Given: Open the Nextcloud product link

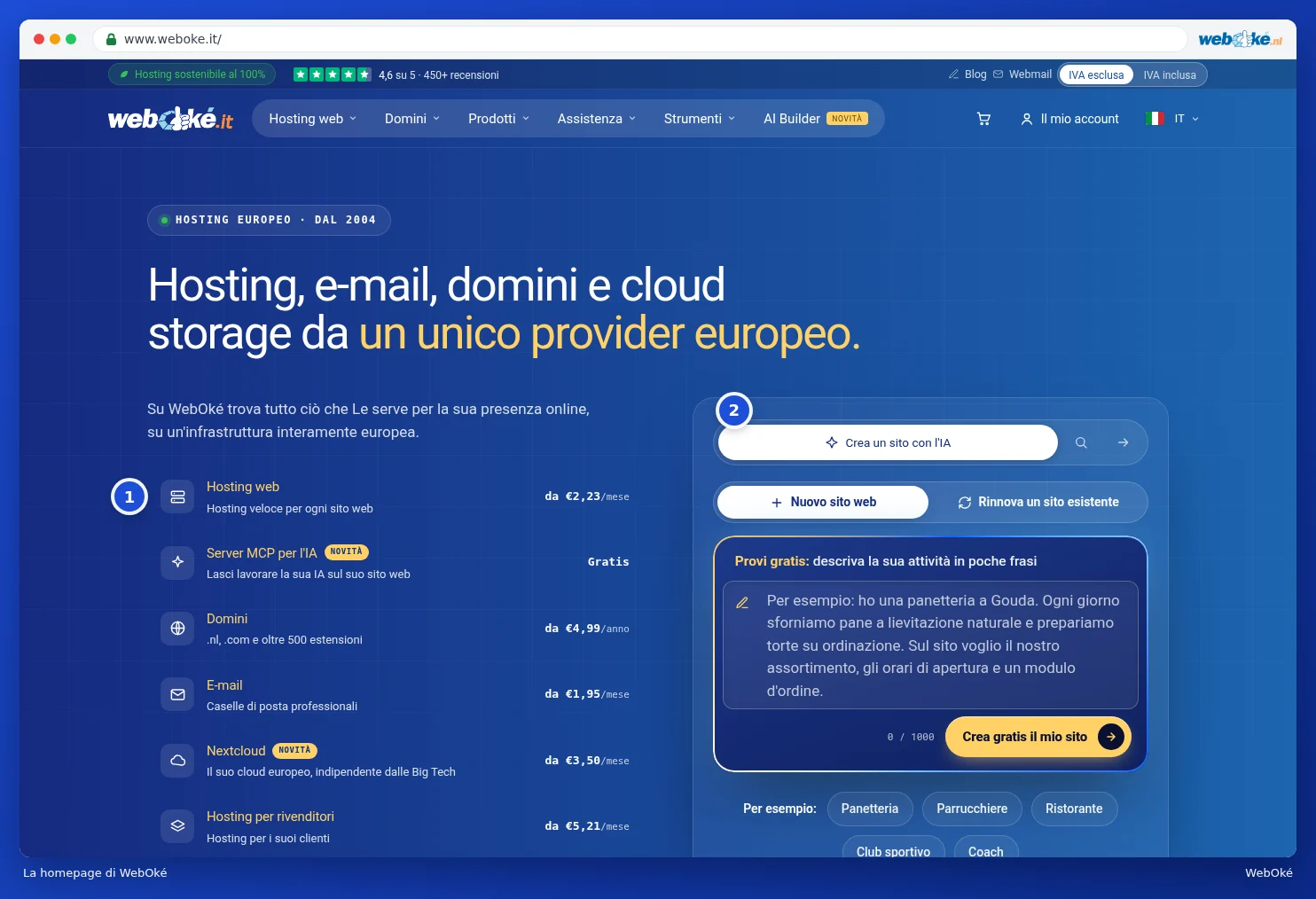Looking at the screenshot, I should 236,751.
